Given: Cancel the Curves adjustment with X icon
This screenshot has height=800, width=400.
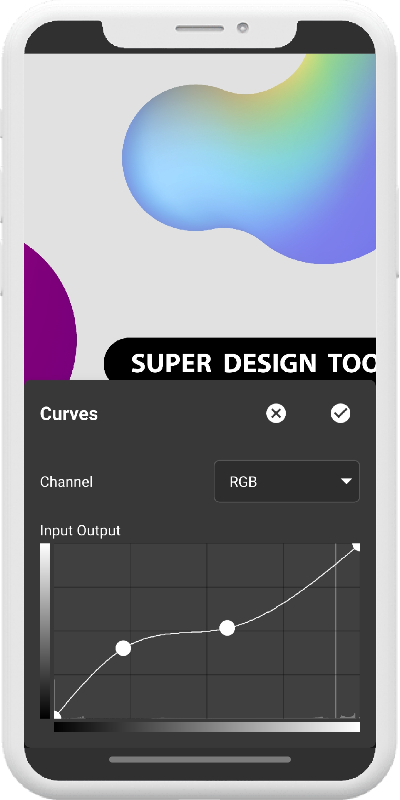Looking at the screenshot, I should tap(276, 413).
